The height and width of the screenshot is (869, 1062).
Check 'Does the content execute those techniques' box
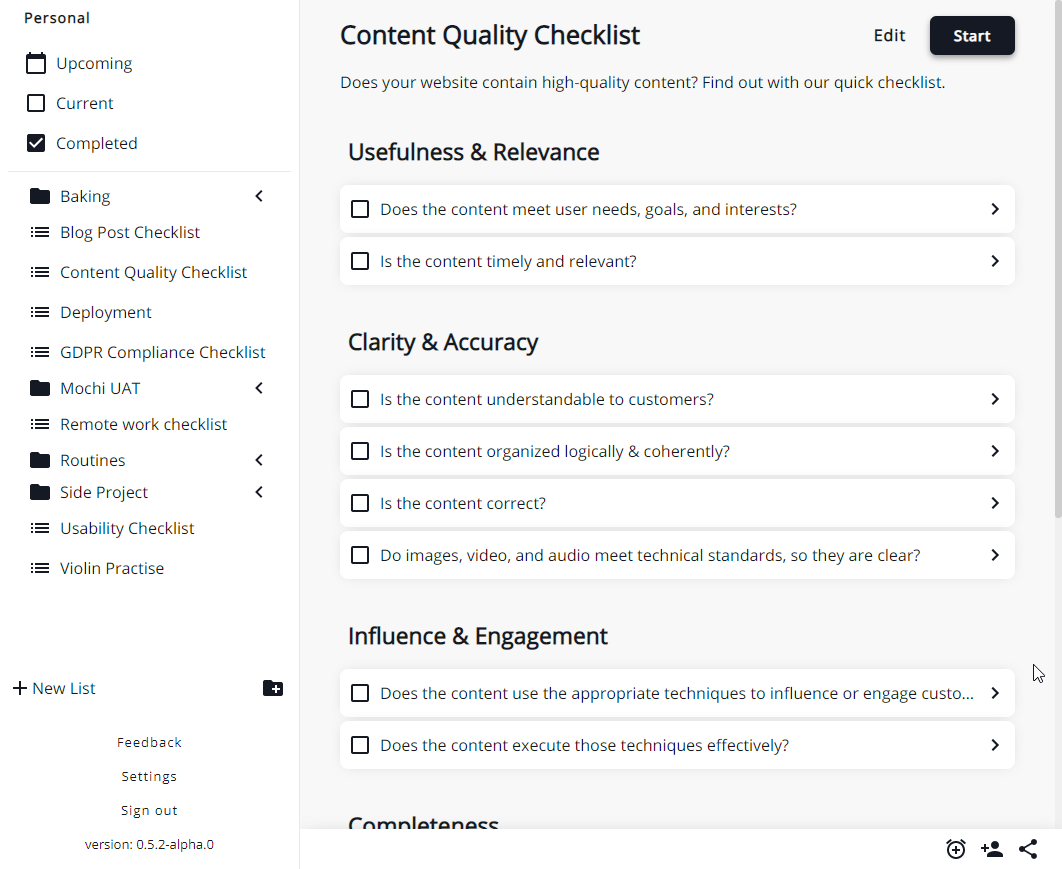[x=360, y=745]
